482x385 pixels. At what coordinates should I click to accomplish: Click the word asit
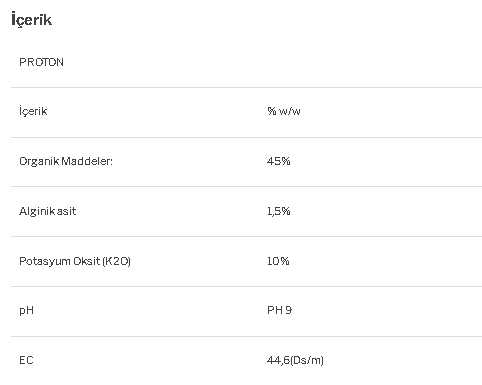(x=66, y=211)
